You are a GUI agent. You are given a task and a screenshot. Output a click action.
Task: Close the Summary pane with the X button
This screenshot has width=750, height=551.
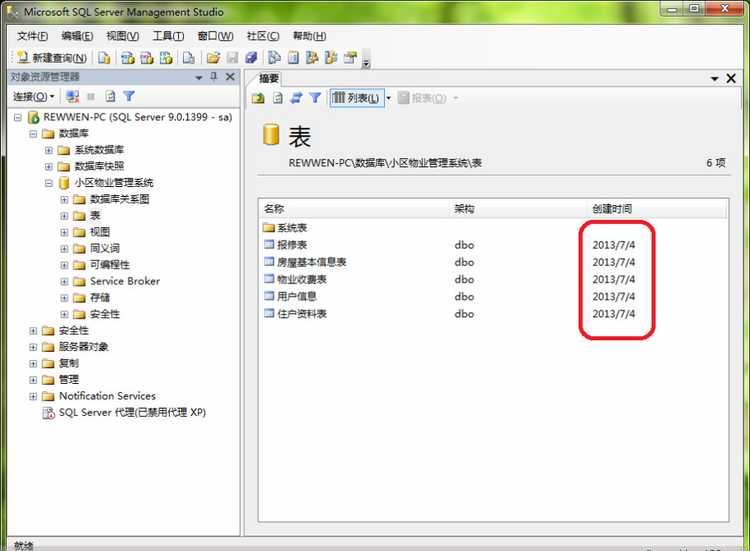(731, 78)
